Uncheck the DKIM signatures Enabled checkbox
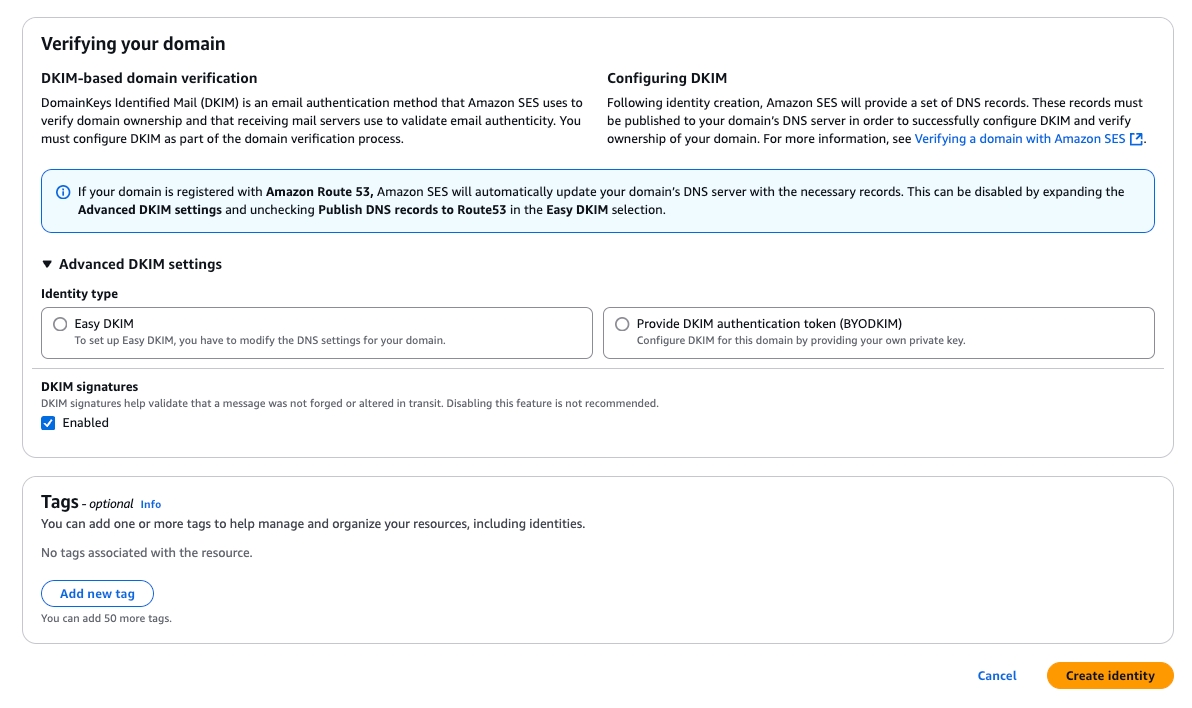 [x=48, y=423]
